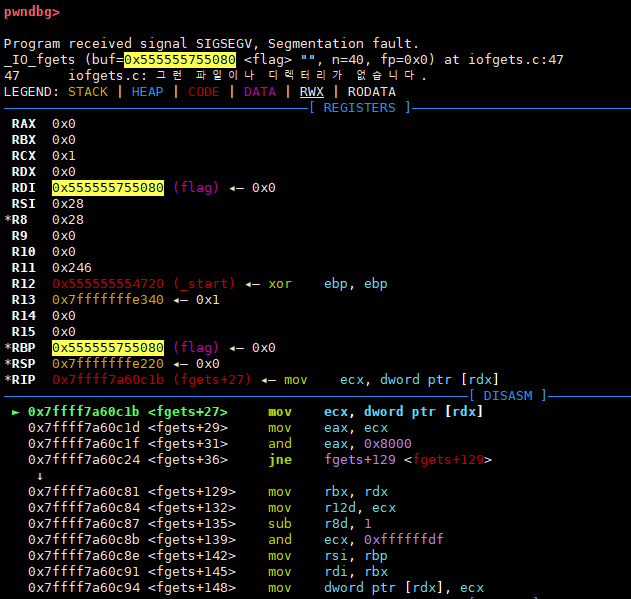Screen dimensions: 631x599
Task: Select the RAX register name
Action: (x=24, y=124)
